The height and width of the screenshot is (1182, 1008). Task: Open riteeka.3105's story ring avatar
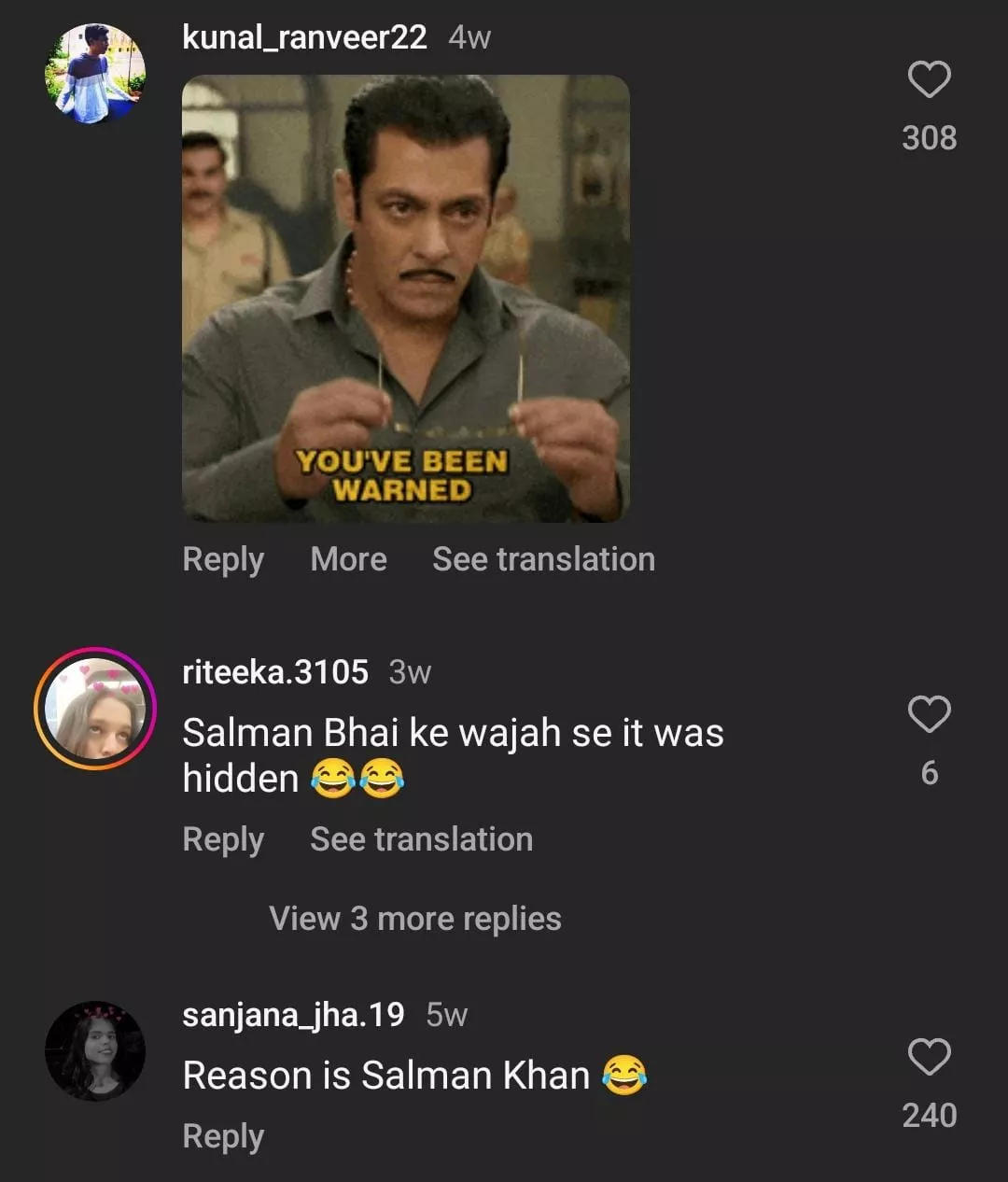tap(95, 709)
